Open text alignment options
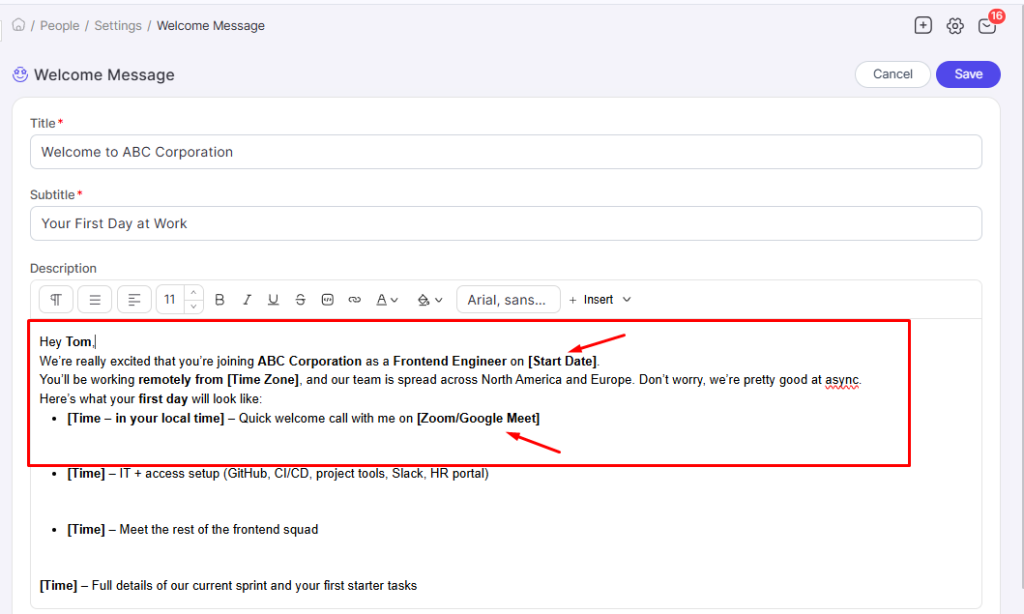 point(134,299)
